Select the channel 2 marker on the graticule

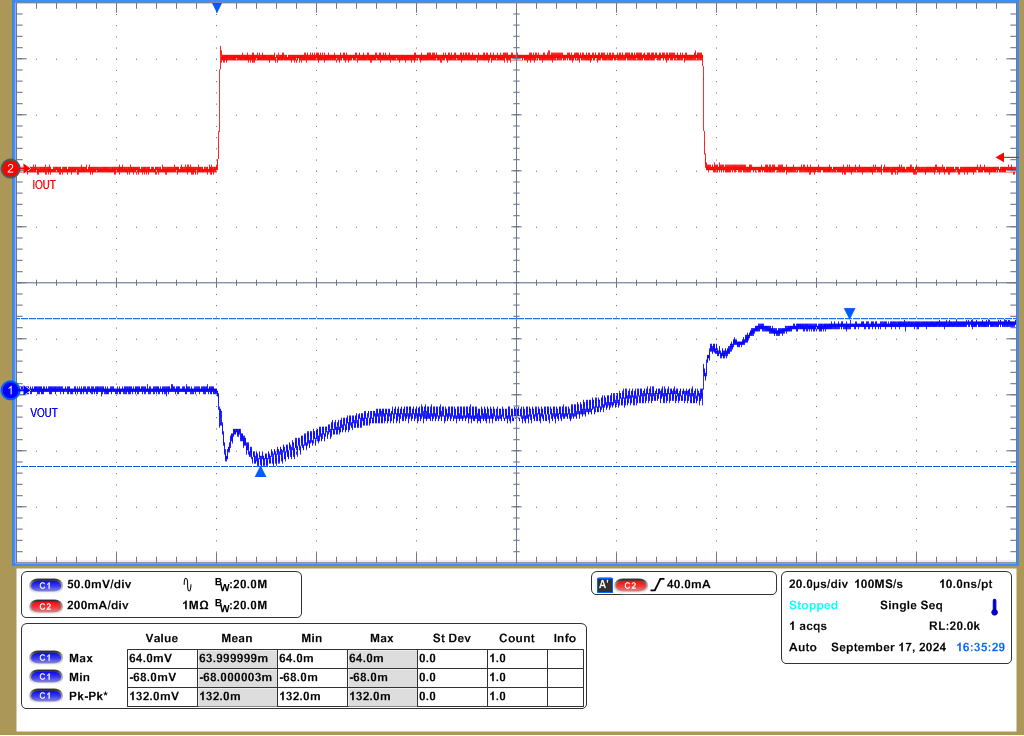(x=9, y=169)
